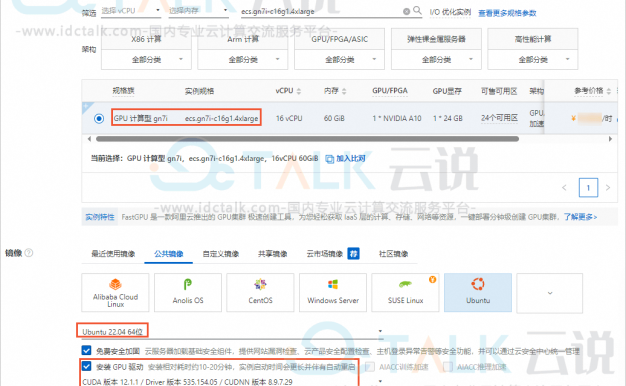Toggle the 免费安全加固 checkbox
The image size is (626, 386).
(86, 350)
